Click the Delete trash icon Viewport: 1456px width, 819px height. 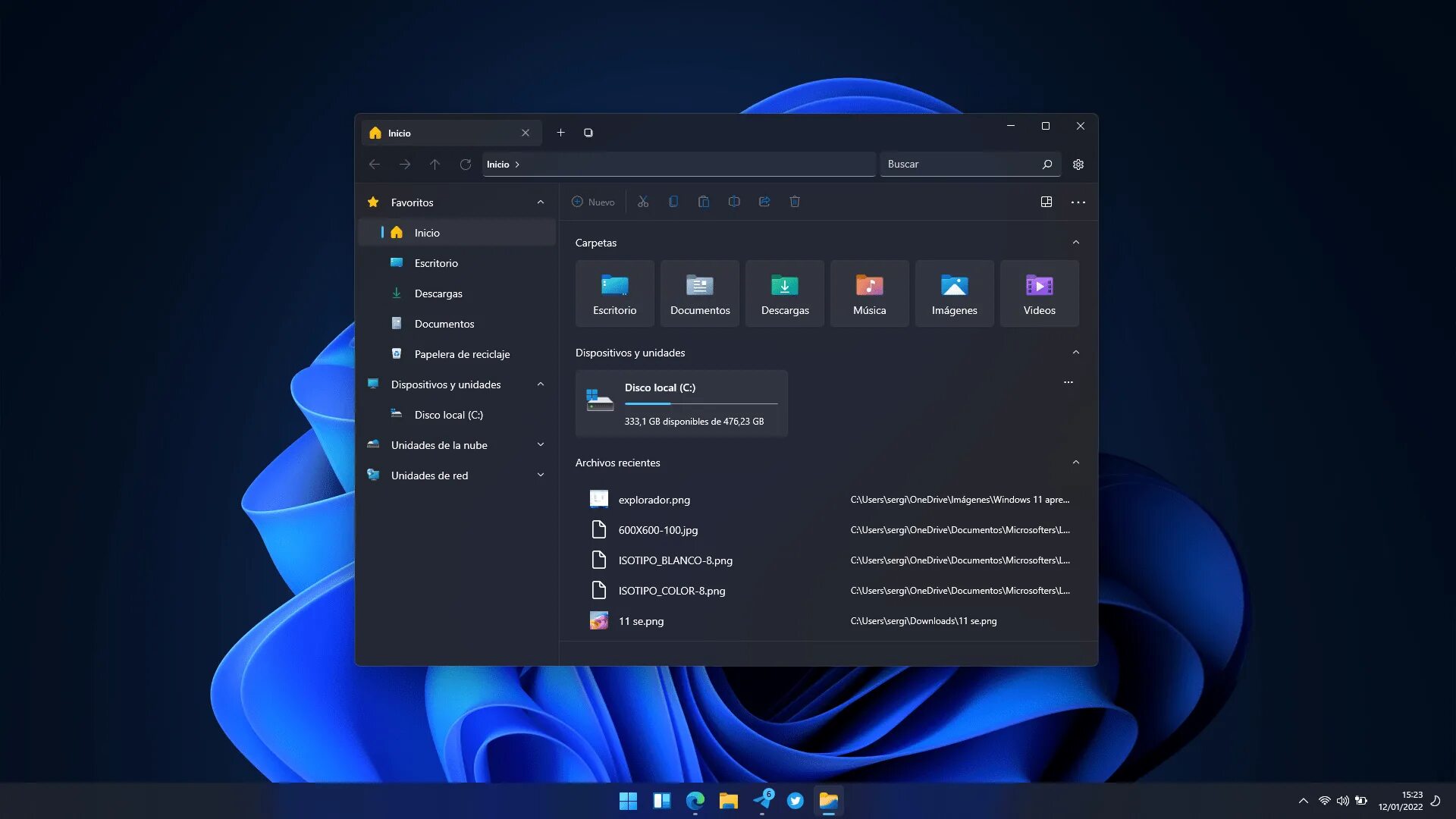[795, 202]
